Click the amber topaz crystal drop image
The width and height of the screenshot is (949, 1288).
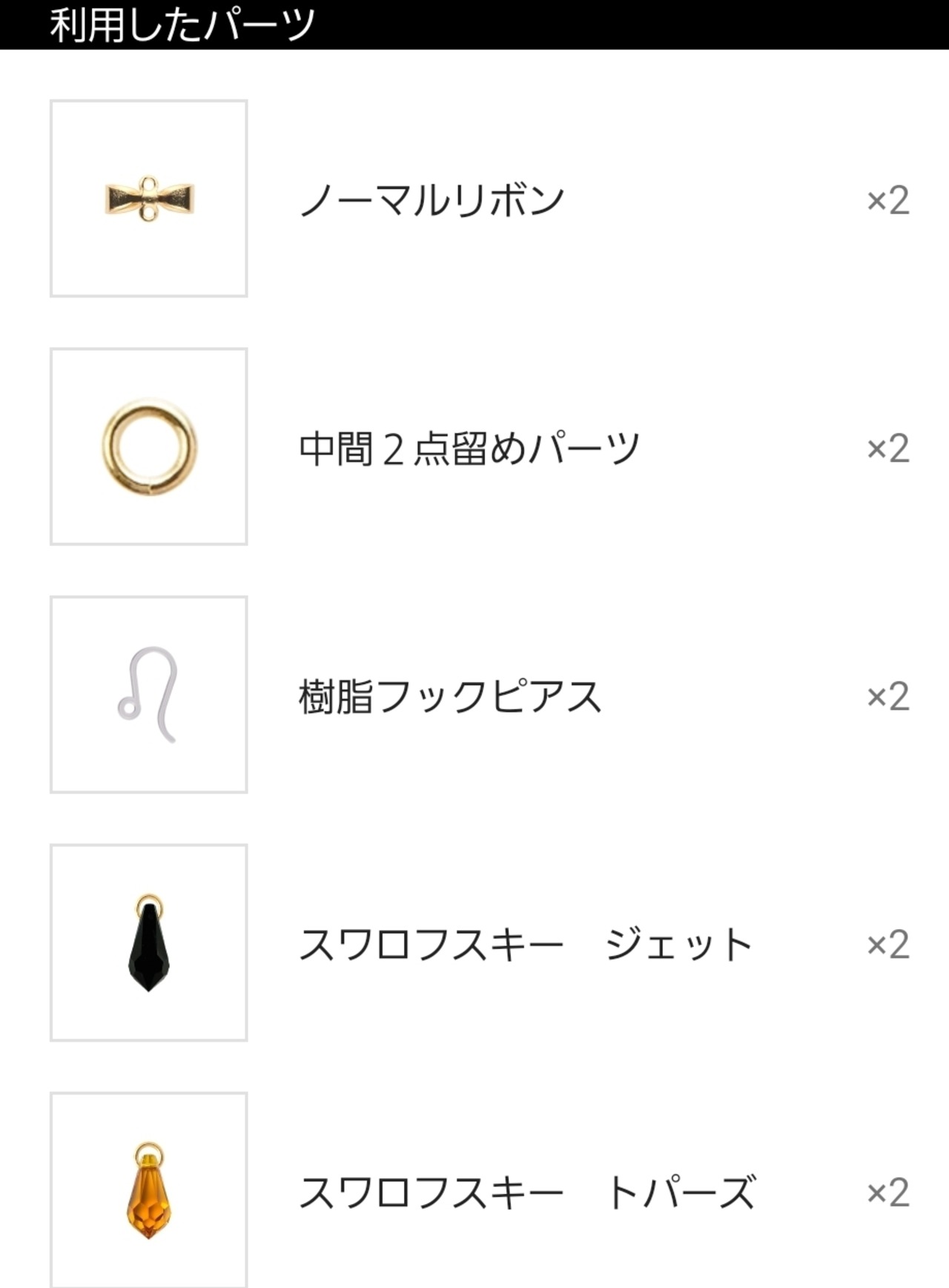tap(149, 1191)
